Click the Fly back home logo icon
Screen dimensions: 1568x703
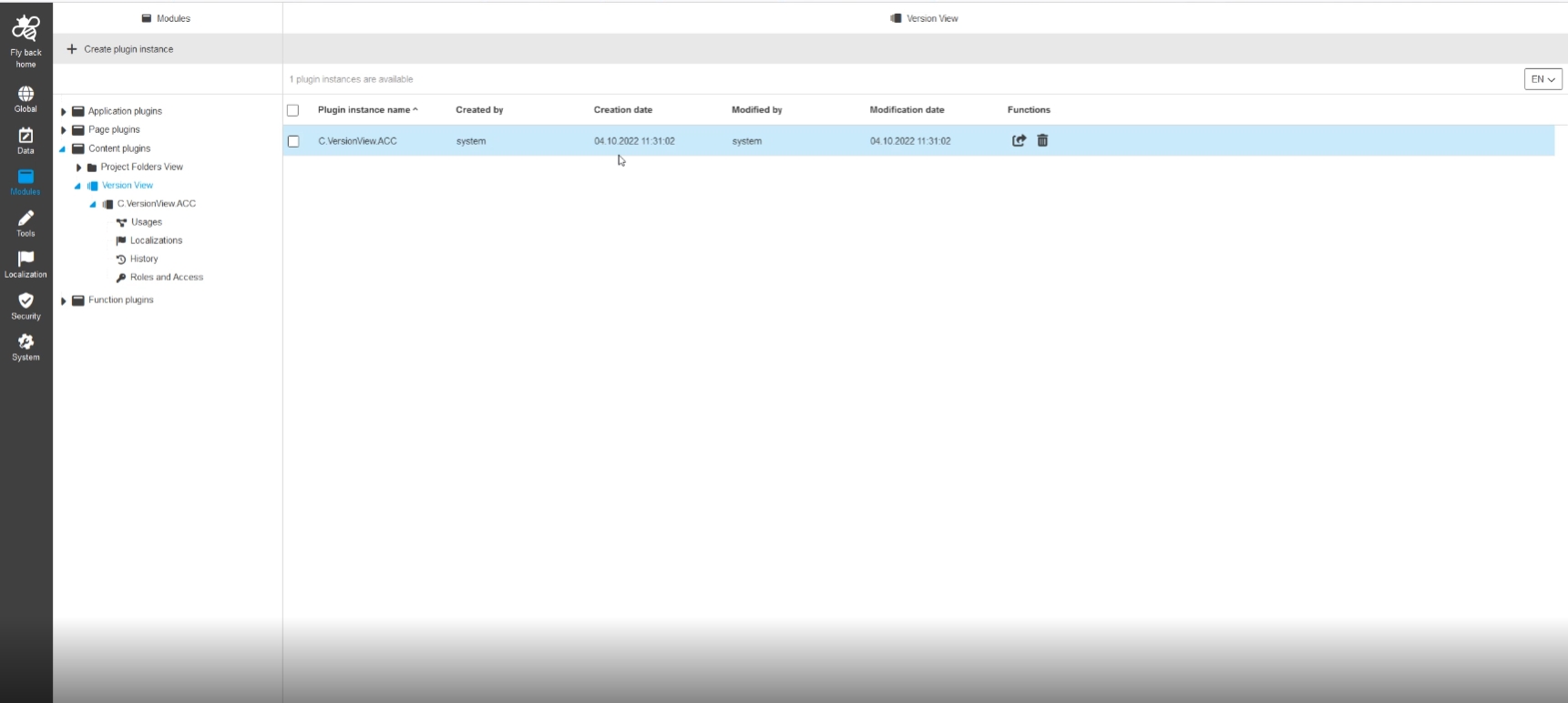pyautogui.click(x=26, y=28)
